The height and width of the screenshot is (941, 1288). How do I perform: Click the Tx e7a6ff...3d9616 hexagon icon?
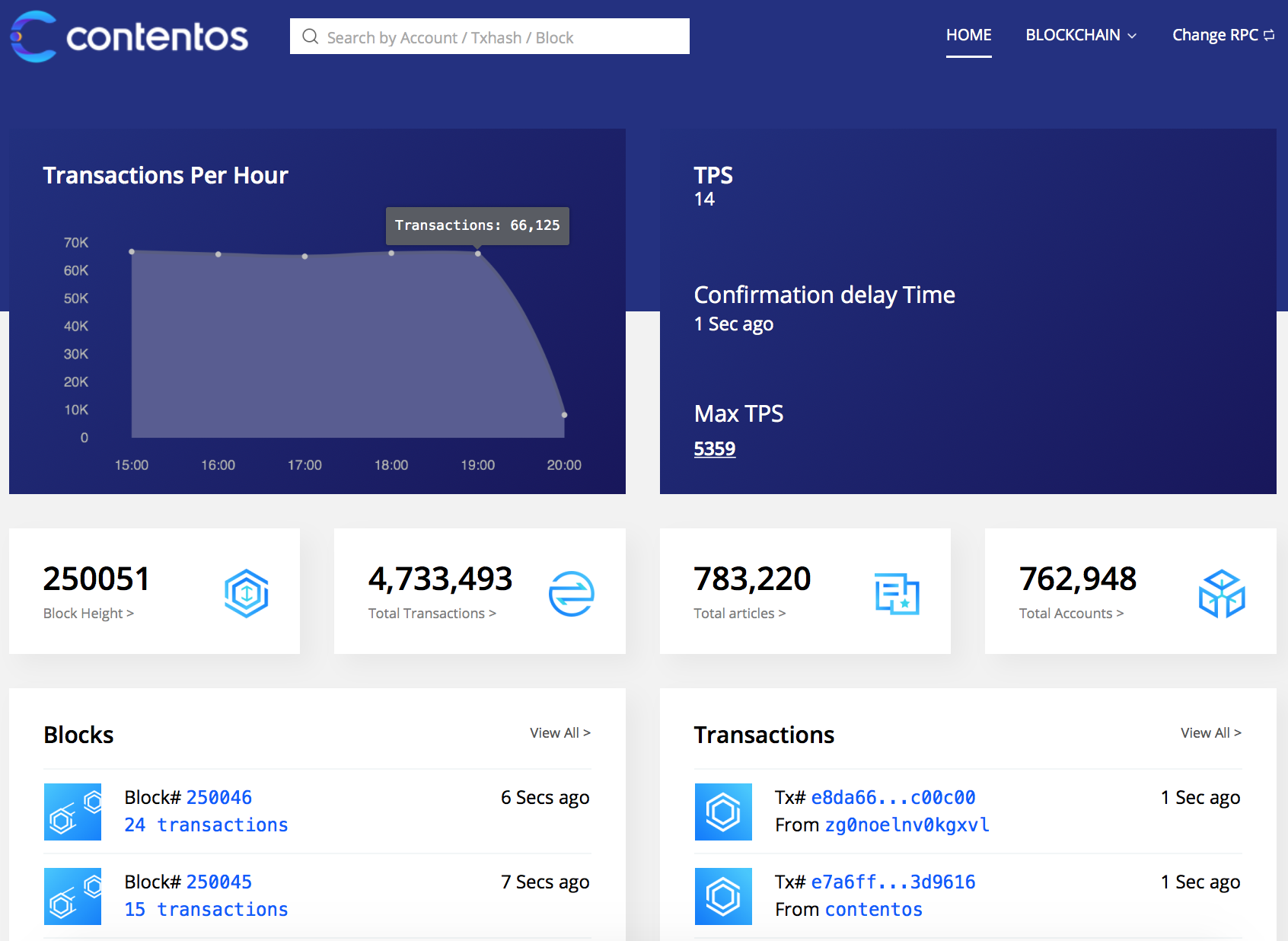pos(723,896)
